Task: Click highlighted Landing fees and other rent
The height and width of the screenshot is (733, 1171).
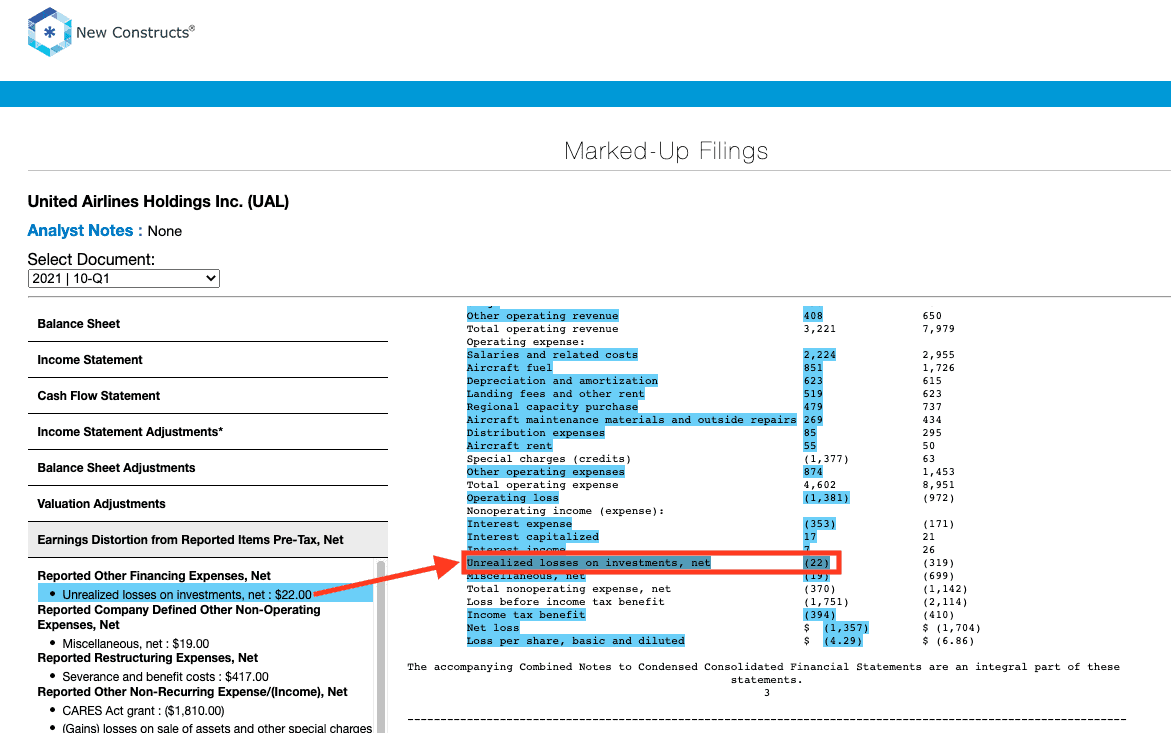Action: (555, 393)
